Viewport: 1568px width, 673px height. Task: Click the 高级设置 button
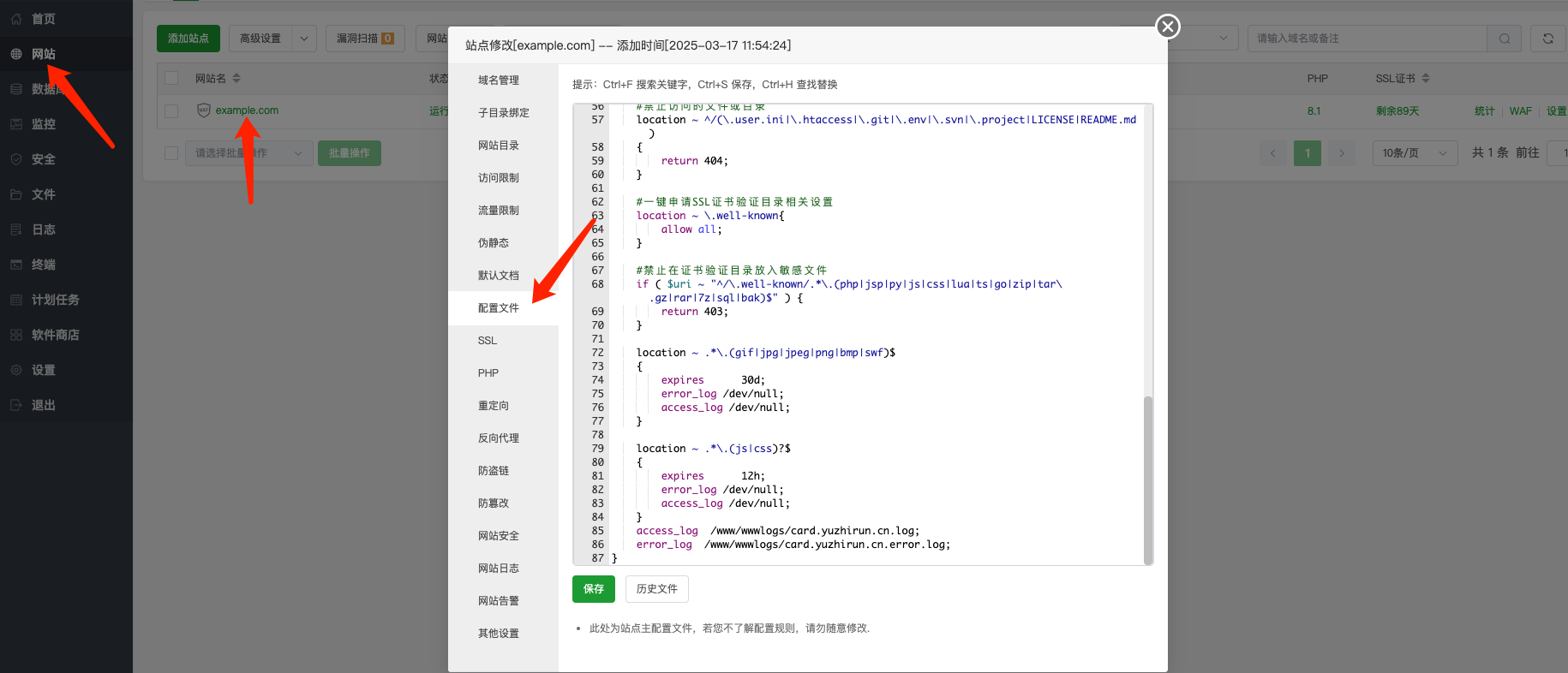[x=260, y=39]
